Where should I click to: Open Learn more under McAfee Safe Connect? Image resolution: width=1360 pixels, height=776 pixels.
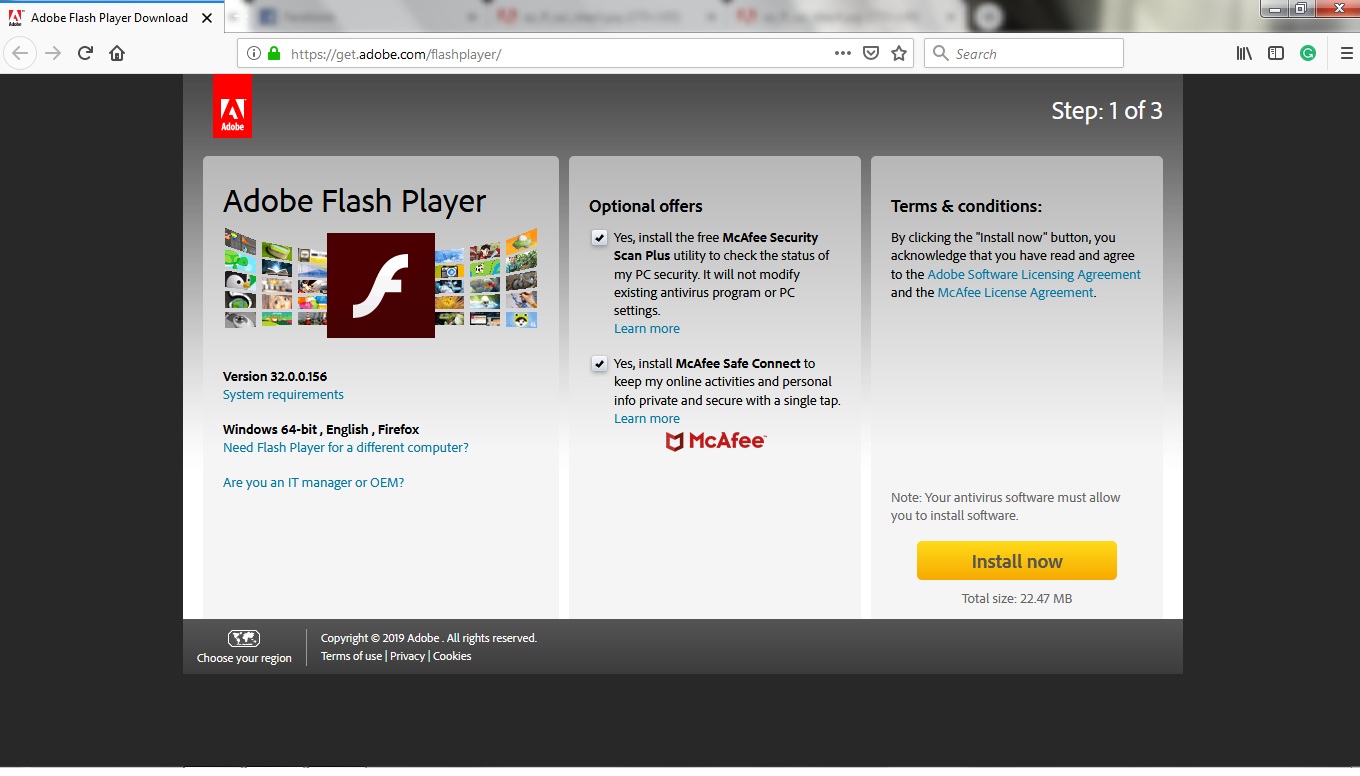[x=647, y=419]
